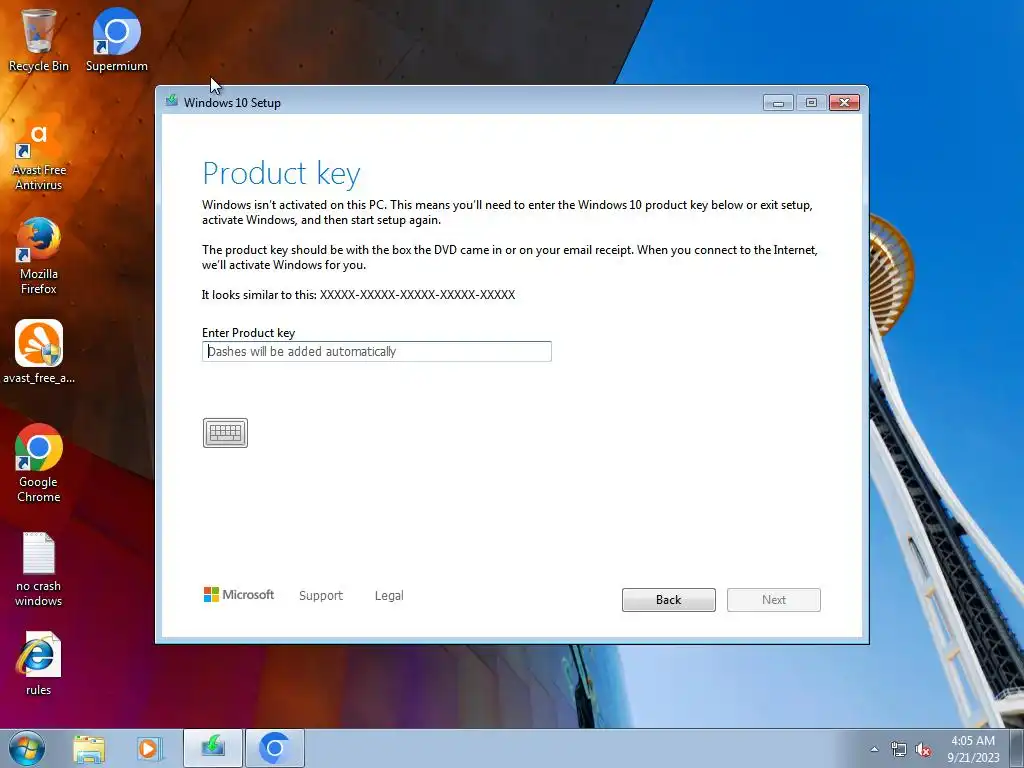Image resolution: width=1024 pixels, height=768 pixels.
Task: Open Windows Explorer from the taskbar
Action: coord(89,748)
